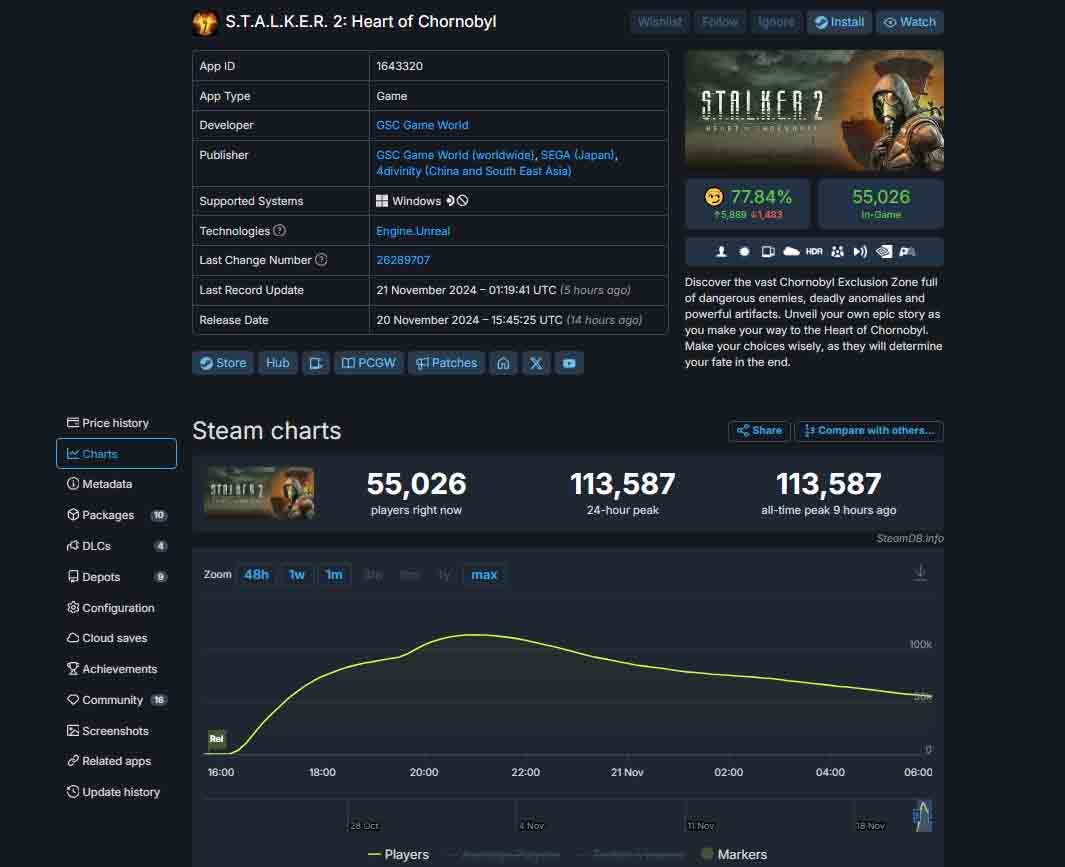Viewport: 1065px width, 867px height.
Task: Open Depots section in sidebar
Action: click(x=116, y=577)
